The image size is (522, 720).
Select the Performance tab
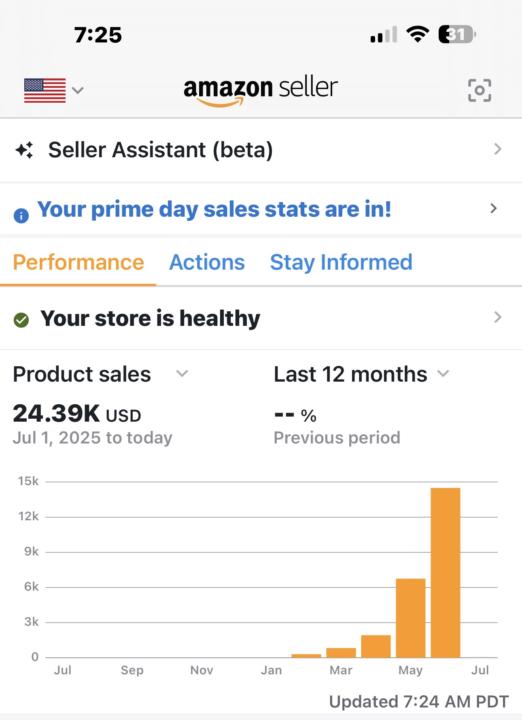(79, 262)
